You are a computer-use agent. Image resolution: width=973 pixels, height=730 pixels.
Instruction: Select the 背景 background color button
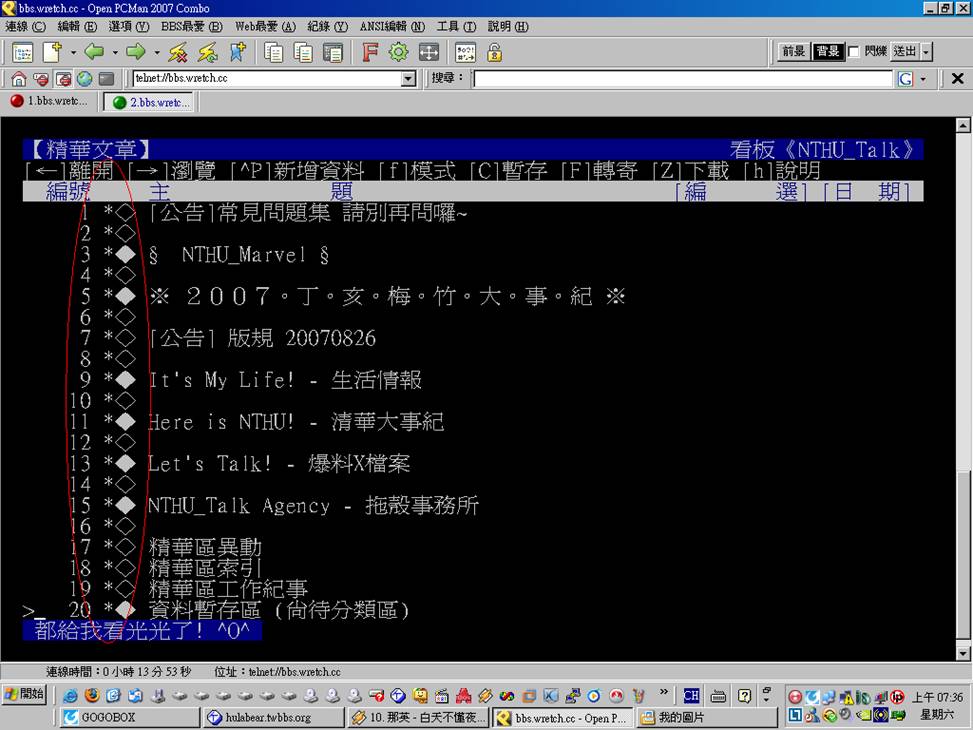827,52
